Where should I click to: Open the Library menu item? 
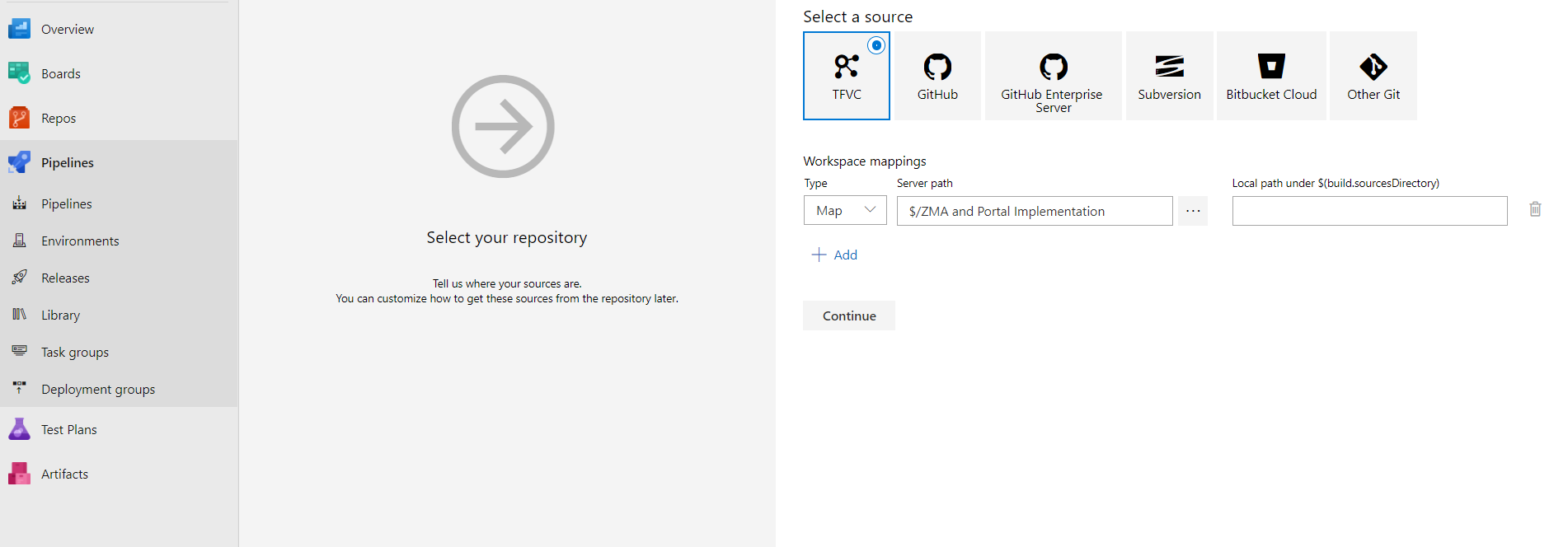(60, 316)
